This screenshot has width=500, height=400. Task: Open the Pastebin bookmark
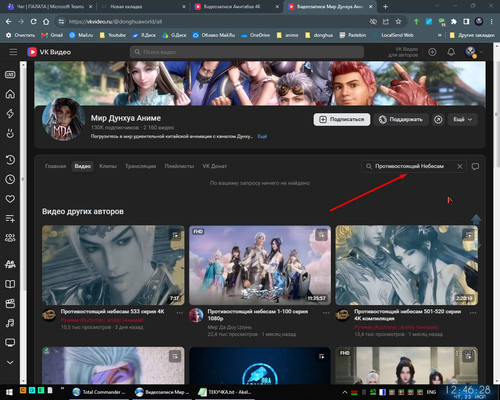(353, 35)
